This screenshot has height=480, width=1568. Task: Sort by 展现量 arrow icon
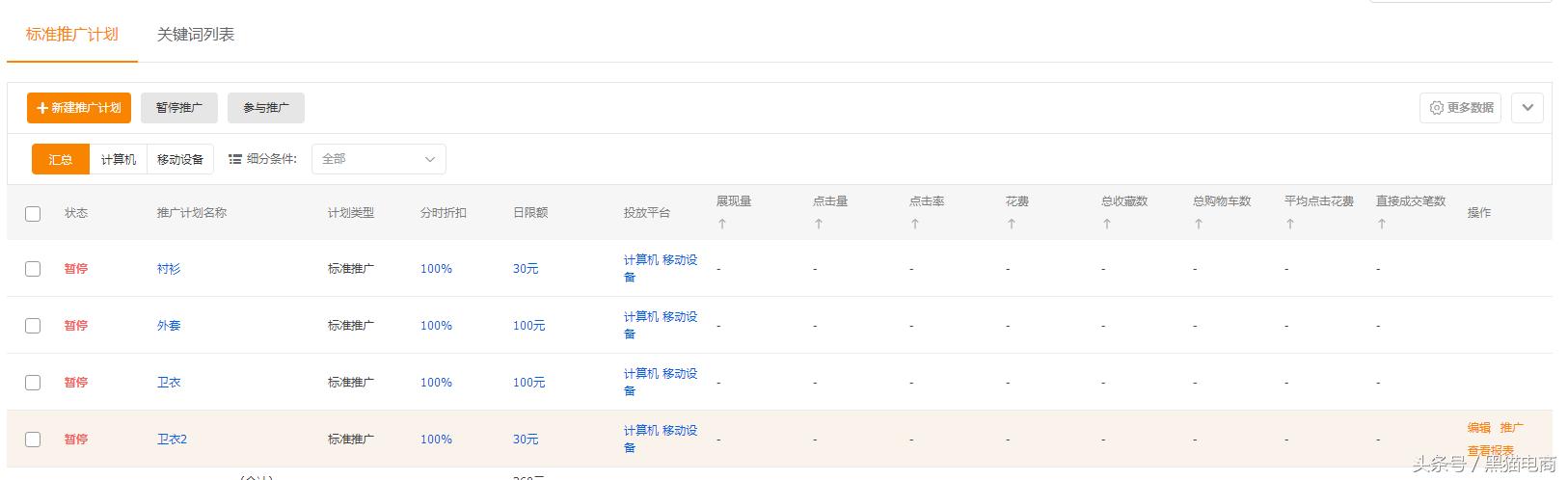click(721, 224)
